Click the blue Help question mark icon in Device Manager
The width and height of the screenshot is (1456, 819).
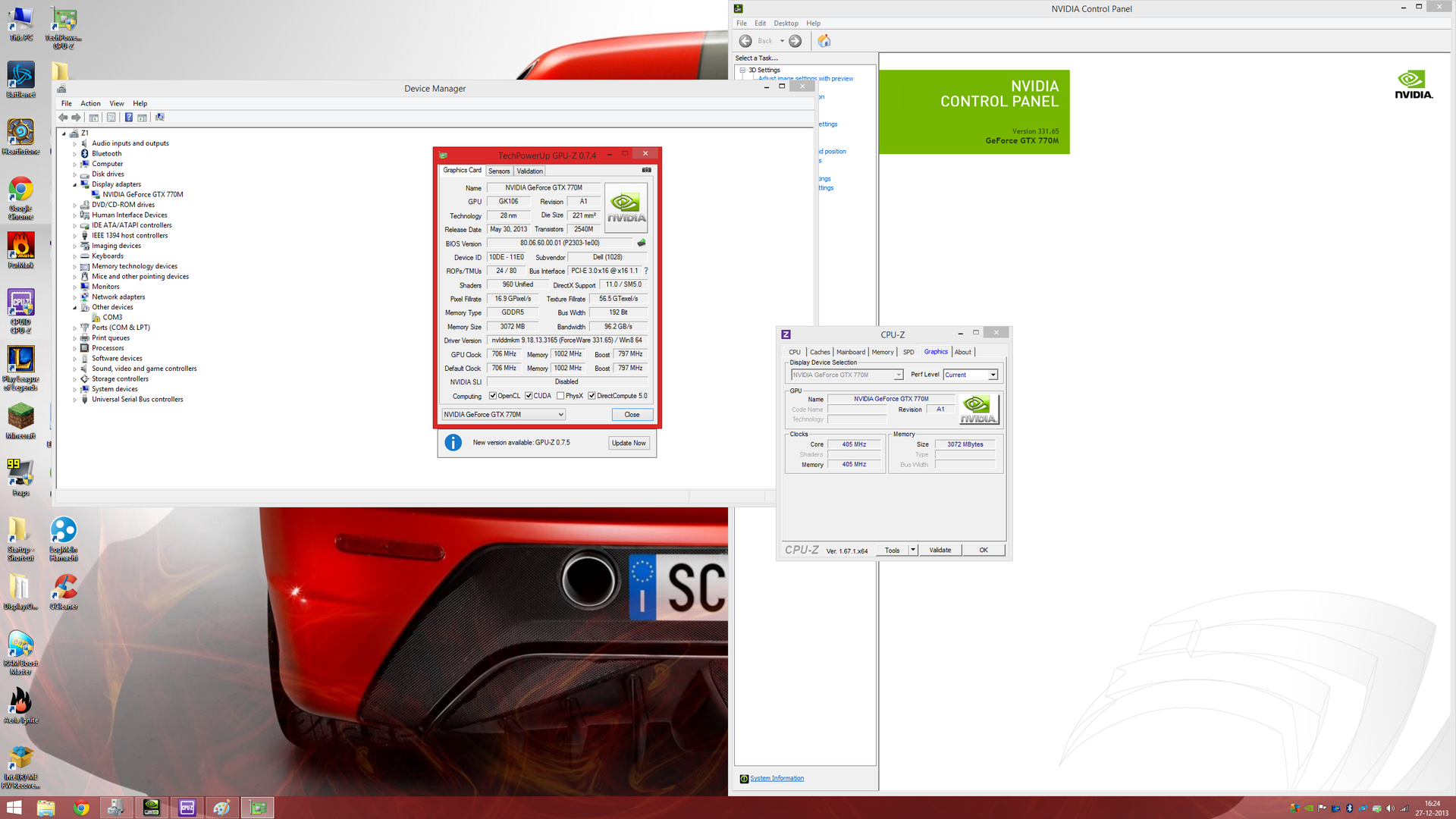129,118
